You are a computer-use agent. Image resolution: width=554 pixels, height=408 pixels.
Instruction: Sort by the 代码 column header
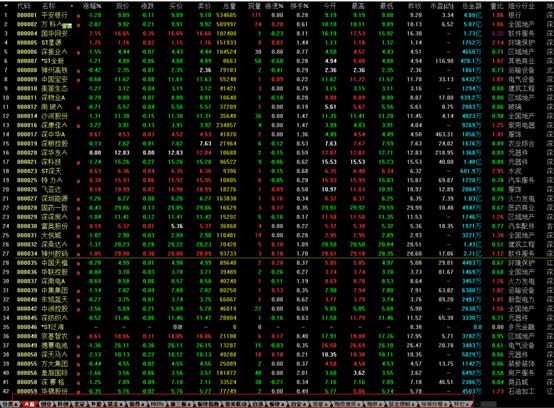(23, 6)
